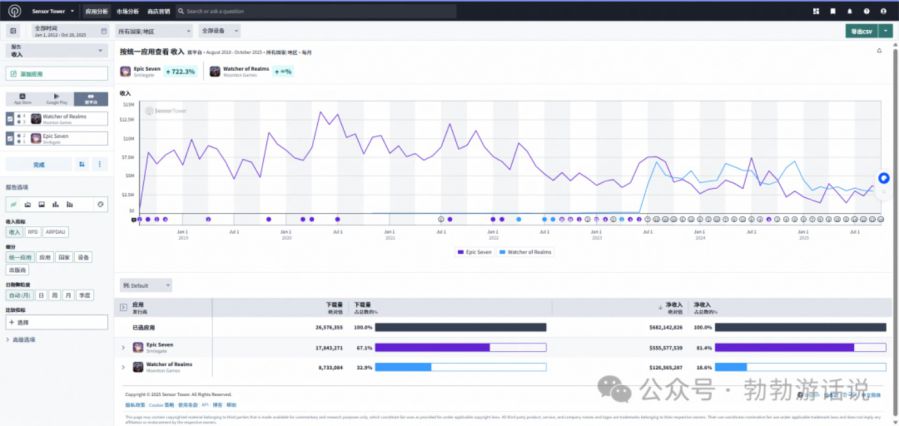Screen dimensions: 899x426
Task: Open the export CSV dropdown arrow
Action: point(886,32)
